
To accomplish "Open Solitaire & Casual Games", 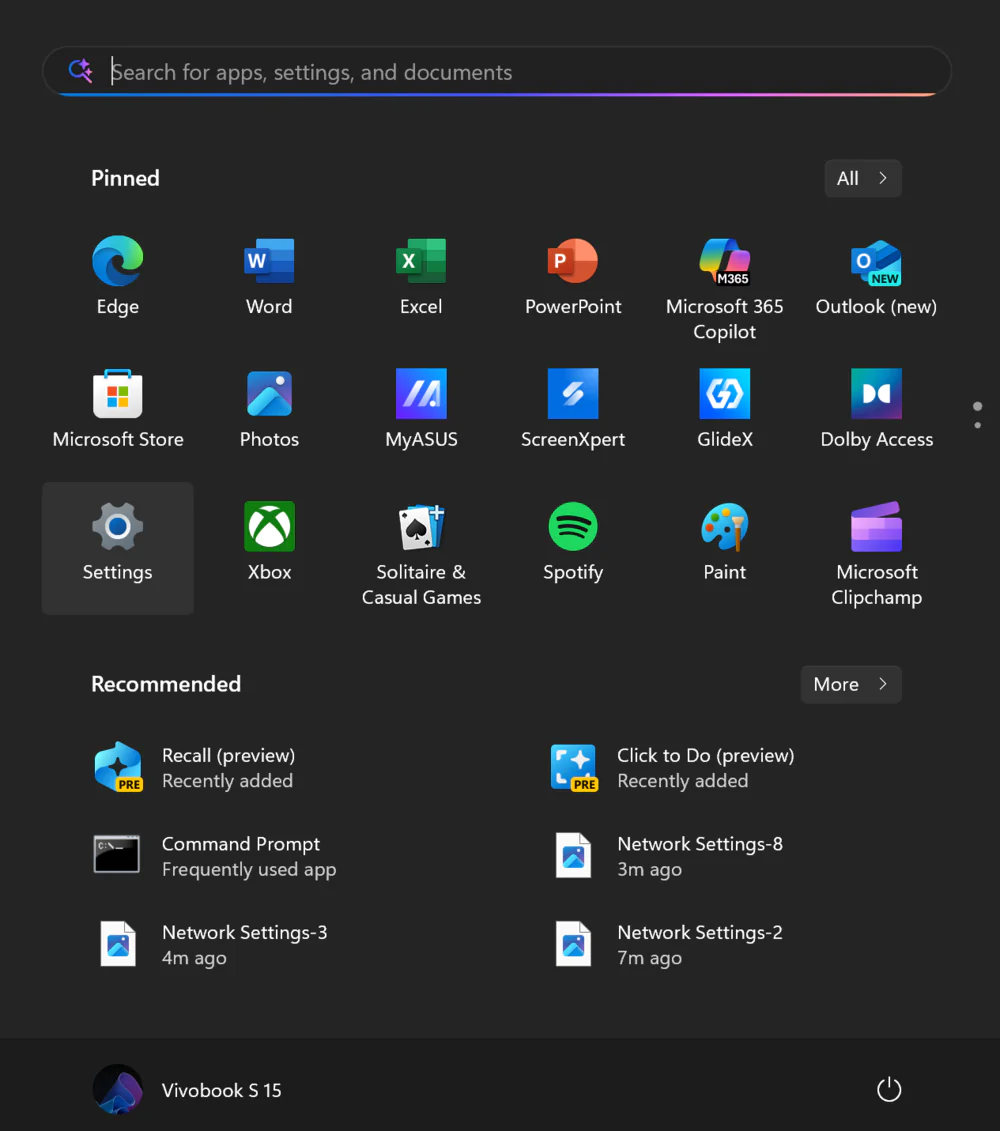I will click(421, 554).
